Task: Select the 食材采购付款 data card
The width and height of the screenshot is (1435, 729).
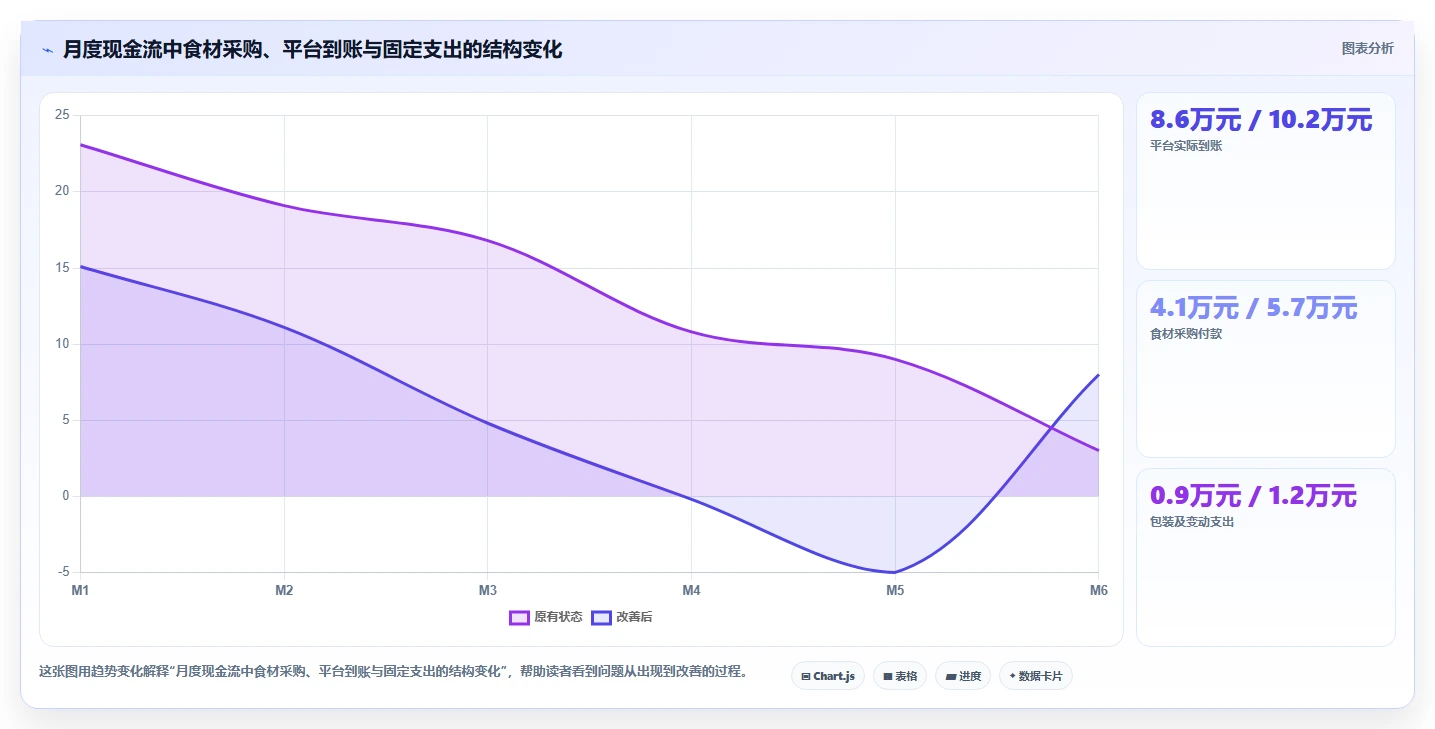Action: pyautogui.click(x=1265, y=369)
